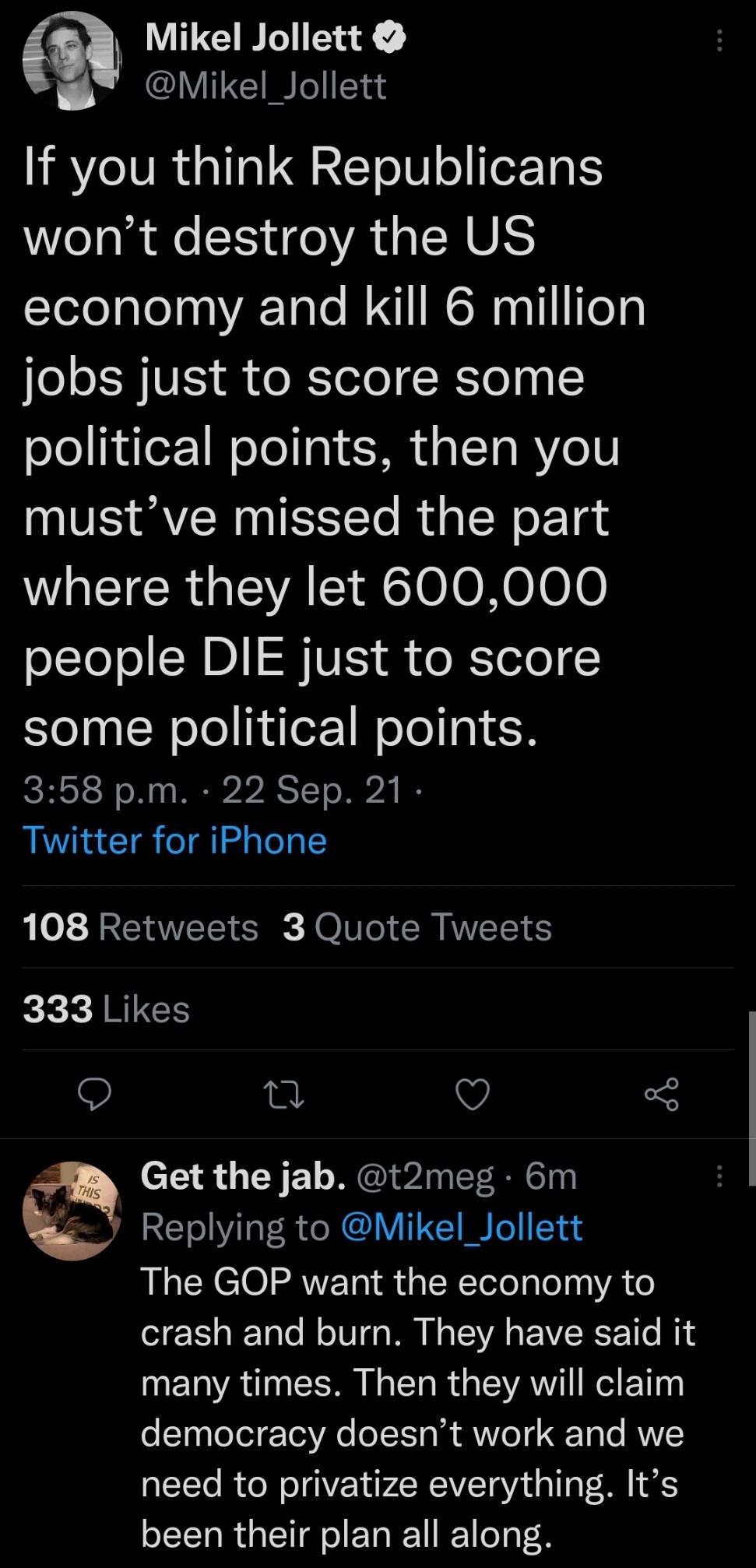
Task: Open more options on the t2meg reply
Action: pyautogui.click(x=719, y=1176)
